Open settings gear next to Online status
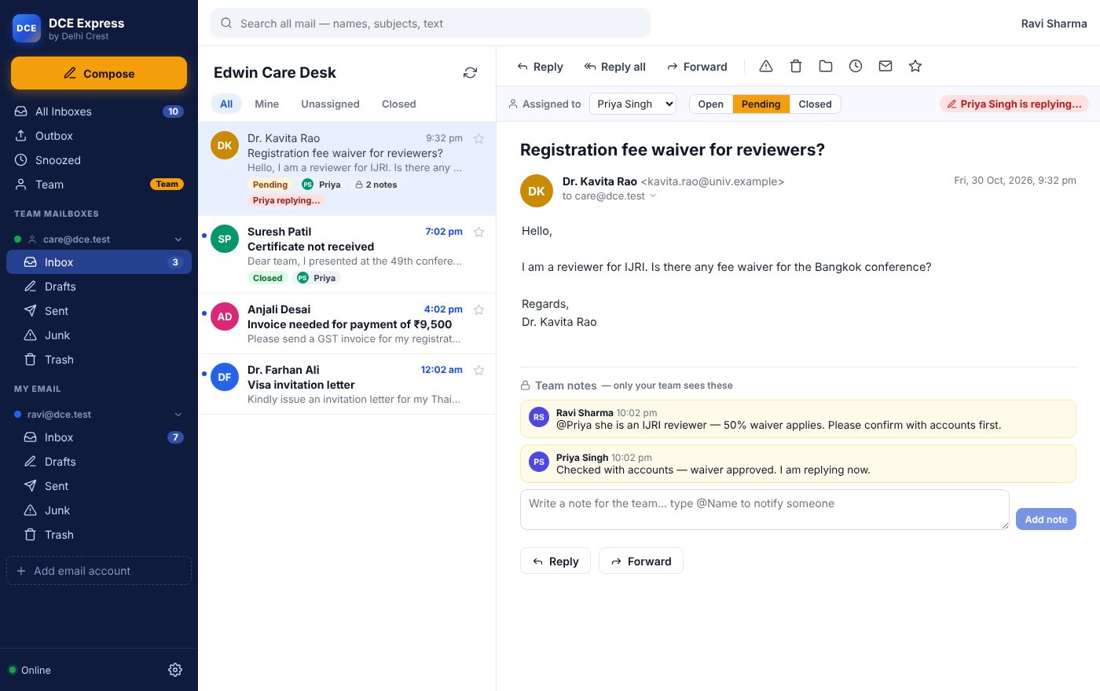1100x691 pixels. (175, 670)
